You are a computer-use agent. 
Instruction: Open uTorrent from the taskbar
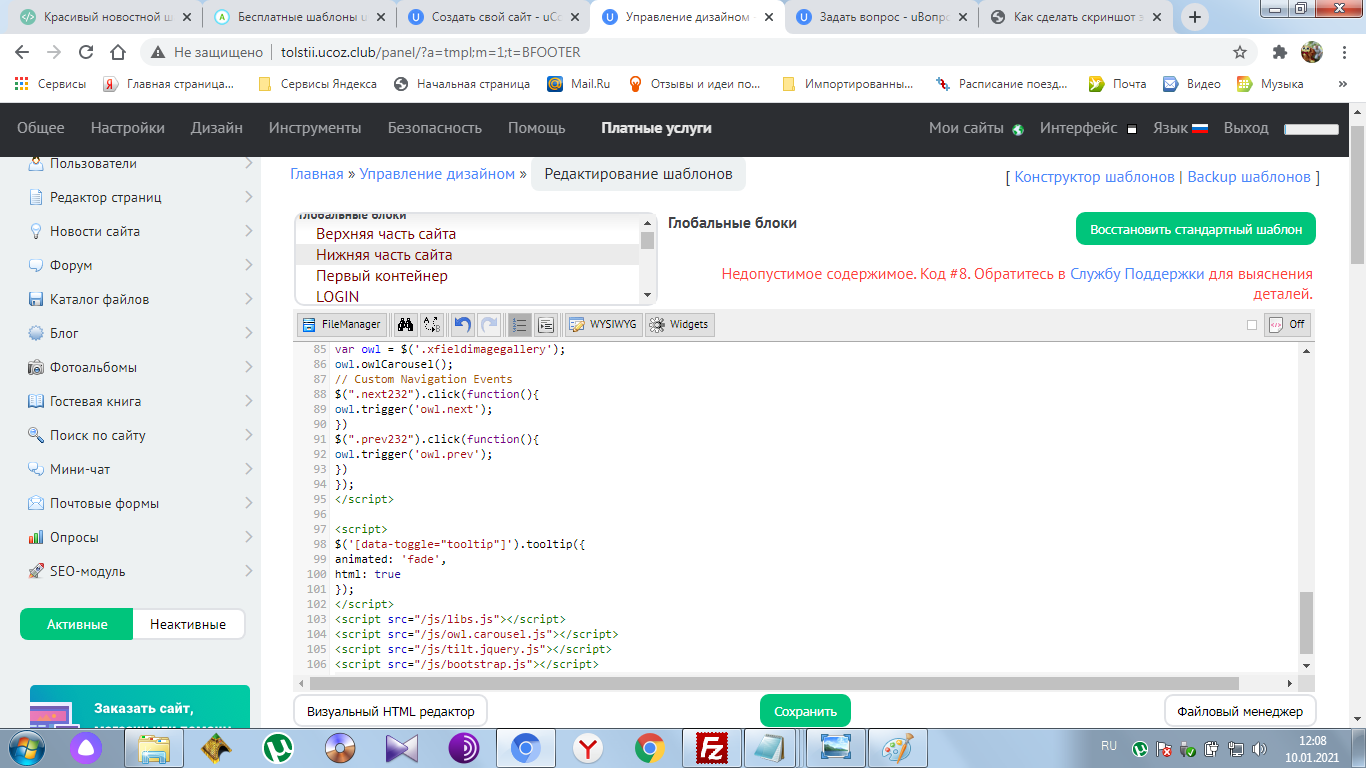tap(278, 747)
